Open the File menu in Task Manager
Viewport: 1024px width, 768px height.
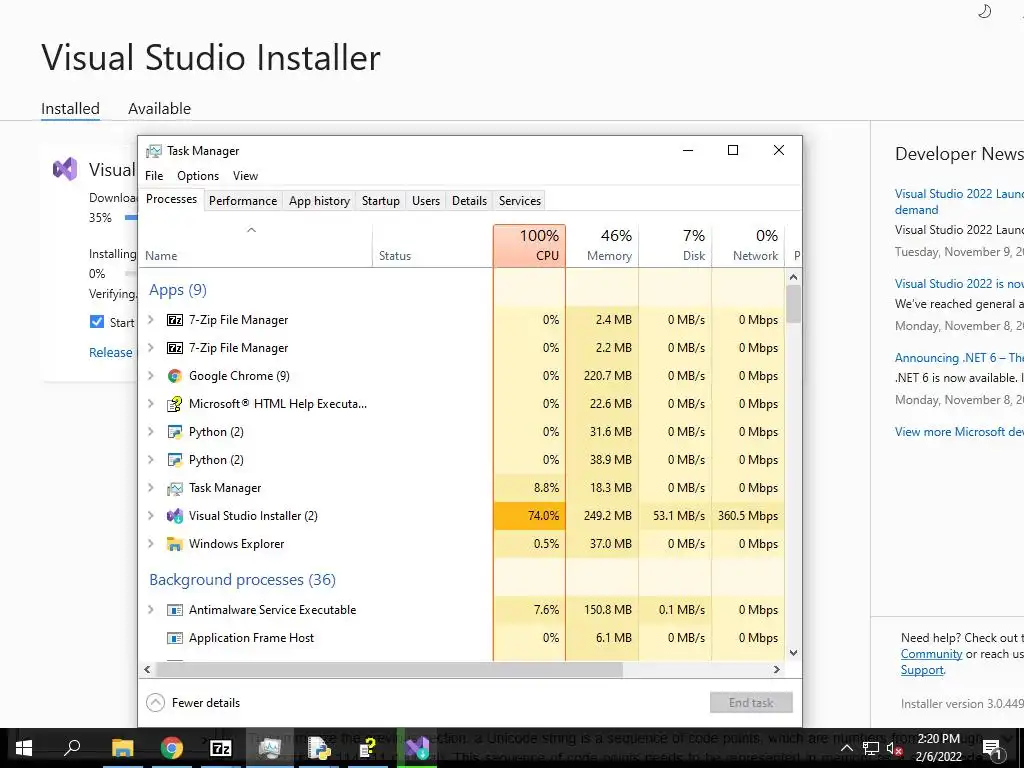pos(154,176)
